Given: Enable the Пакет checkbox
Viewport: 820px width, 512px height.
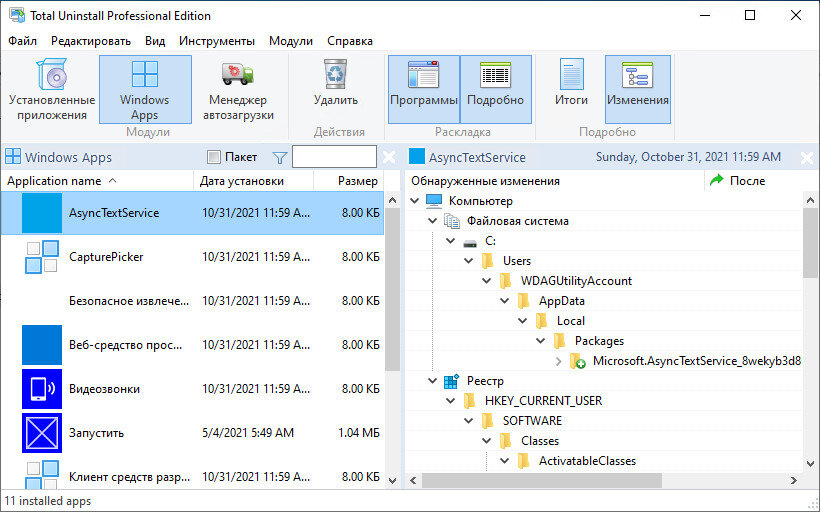Looking at the screenshot, I should pyautogui.click(x=213, y=157).
